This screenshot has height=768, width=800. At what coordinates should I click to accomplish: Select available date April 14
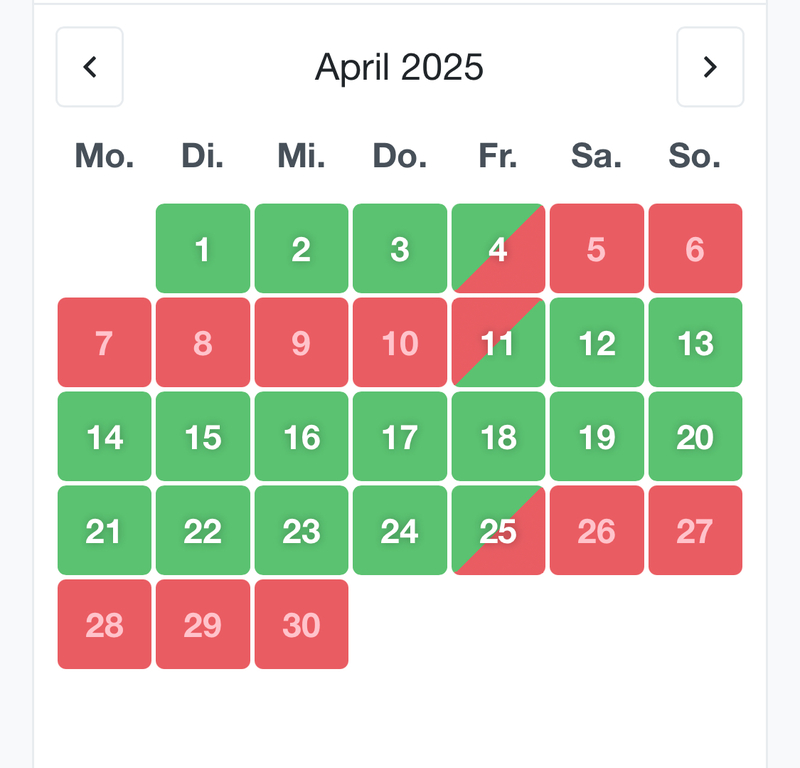(105, 437)
